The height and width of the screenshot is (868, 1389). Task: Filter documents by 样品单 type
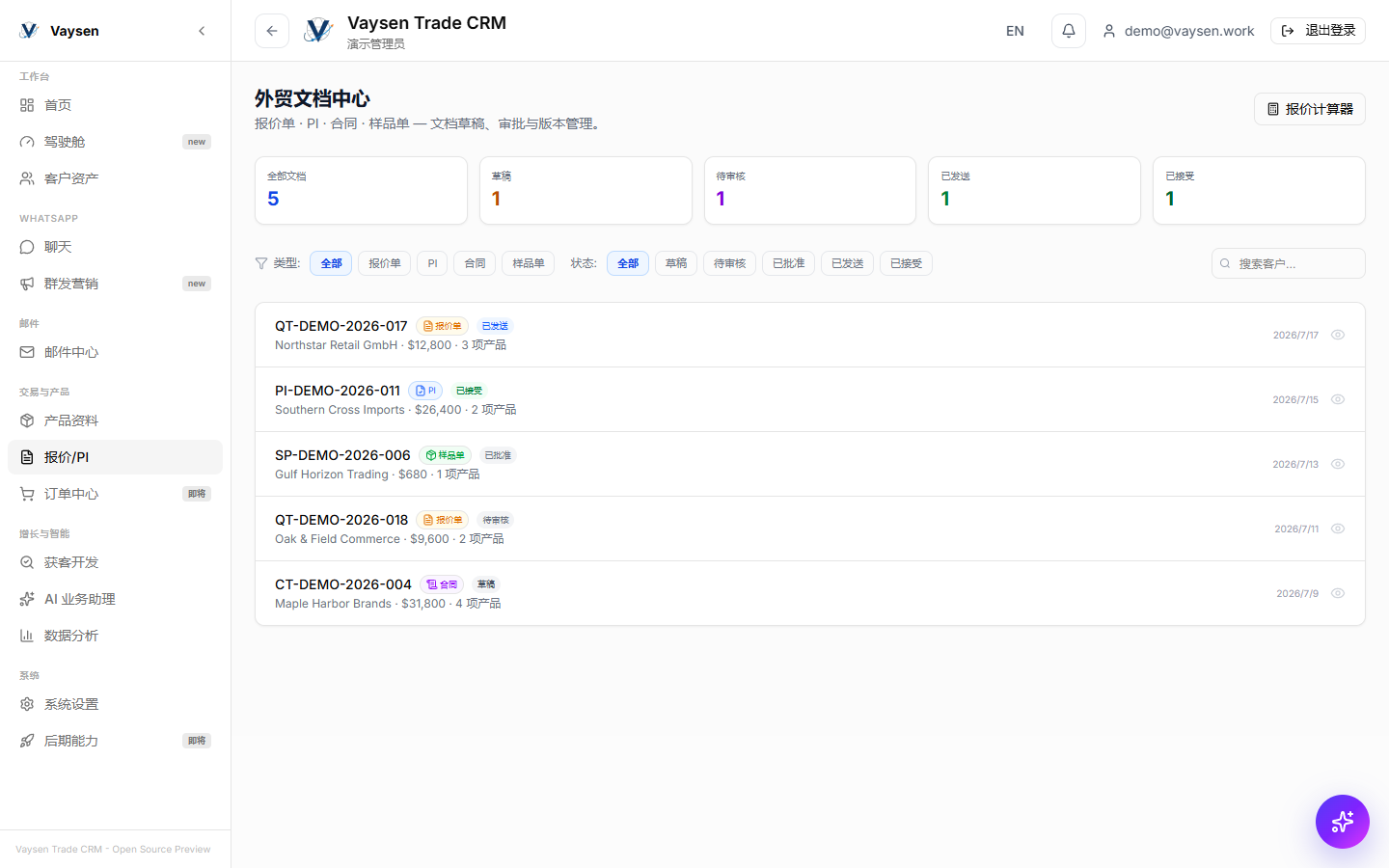coord(528,263)
